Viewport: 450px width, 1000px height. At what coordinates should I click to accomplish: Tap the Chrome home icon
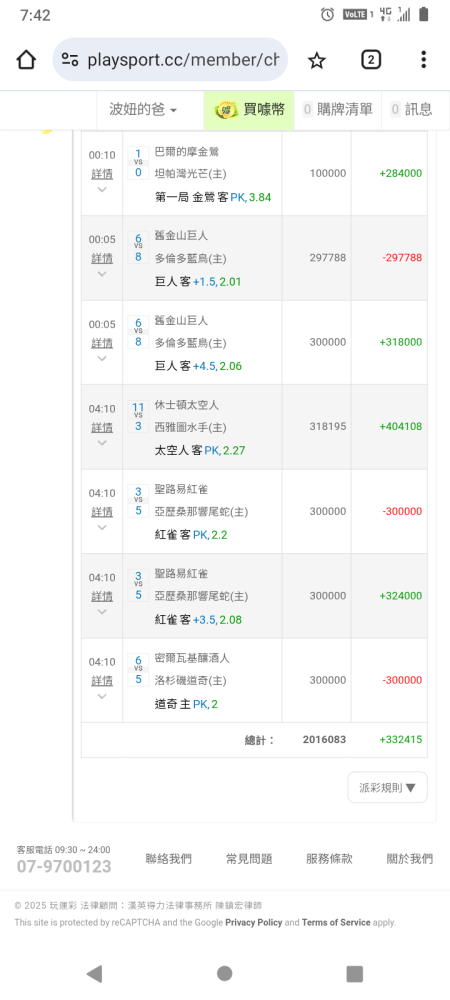(x=26, y=60)
